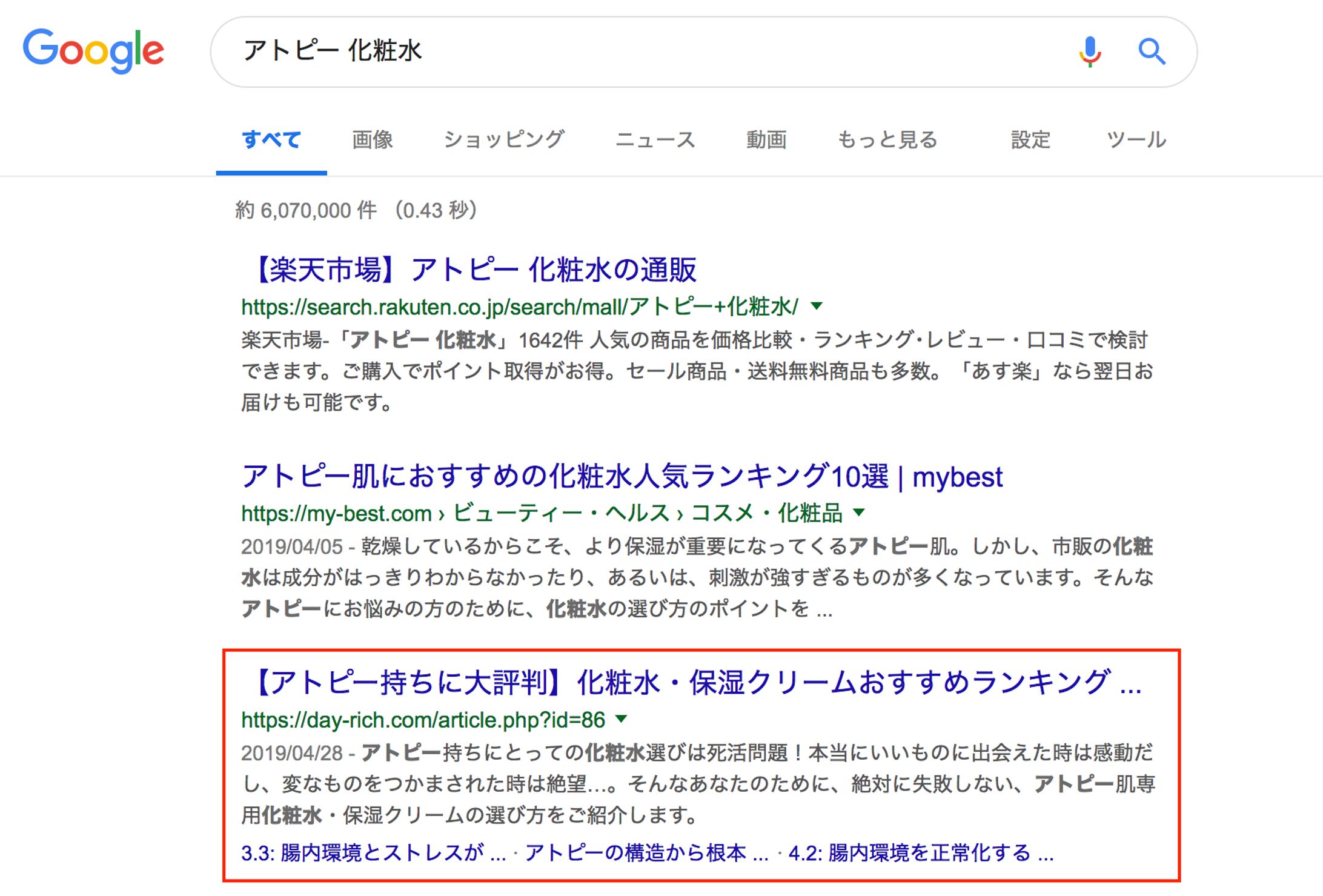Open sitelink 4.2: 腸内環境を正常化する
This screenshot has height=896, width=1323.
[921, 853]
